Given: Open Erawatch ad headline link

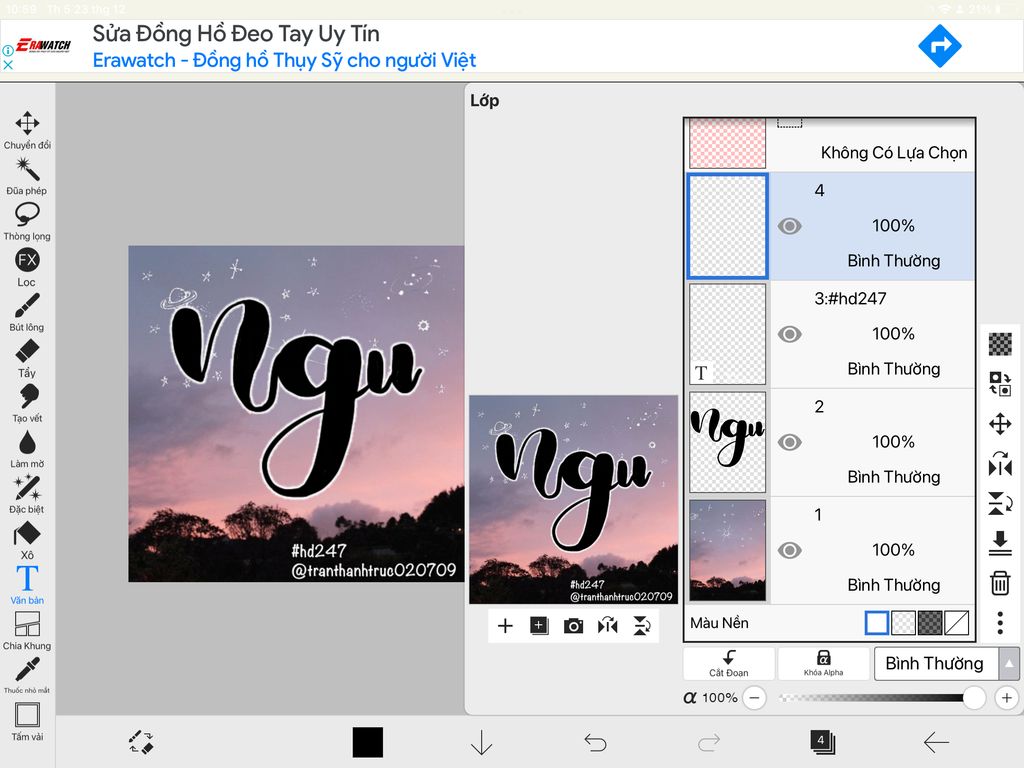Looking at the screenshot, I should [236, 34].
